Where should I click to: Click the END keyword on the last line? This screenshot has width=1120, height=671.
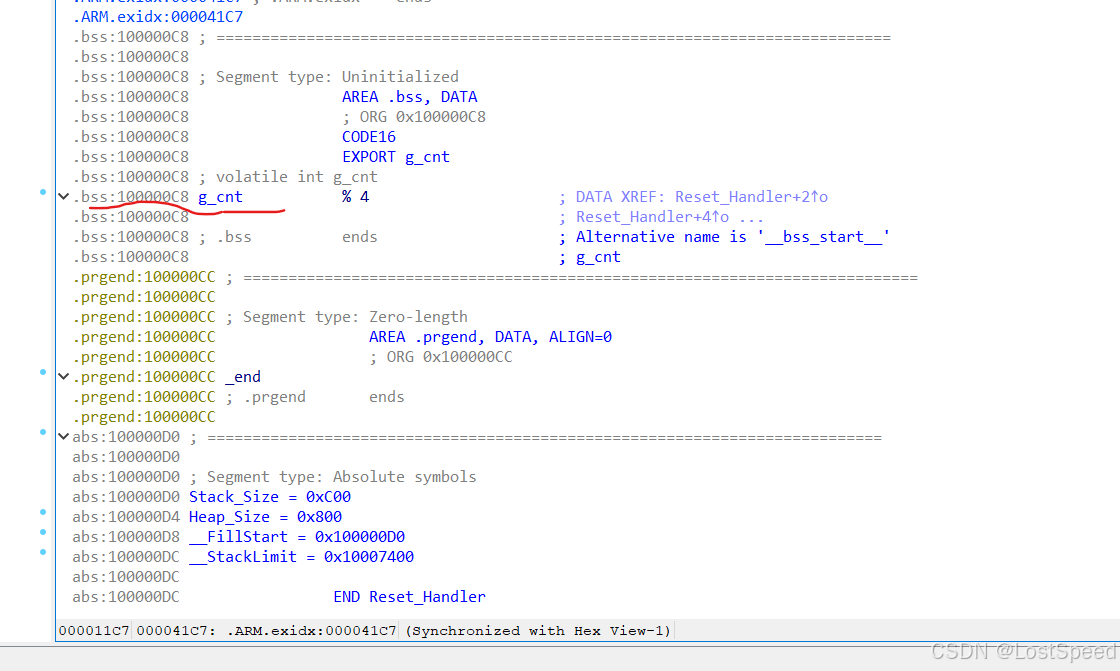coord(346,597)
